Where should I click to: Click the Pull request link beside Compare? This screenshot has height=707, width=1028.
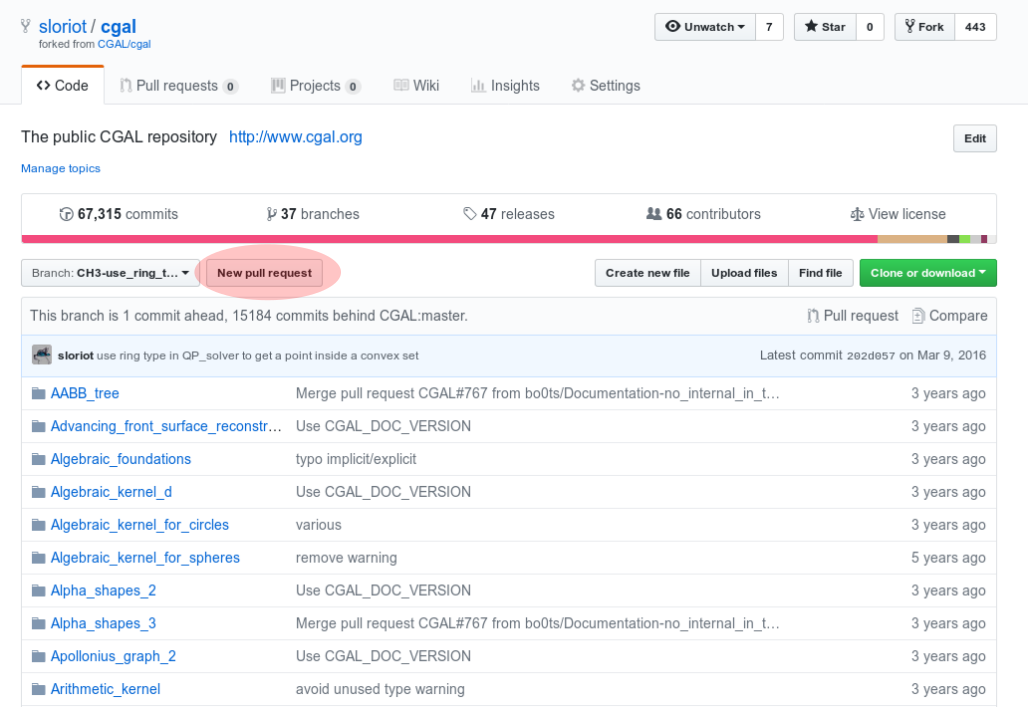[852, 315]
